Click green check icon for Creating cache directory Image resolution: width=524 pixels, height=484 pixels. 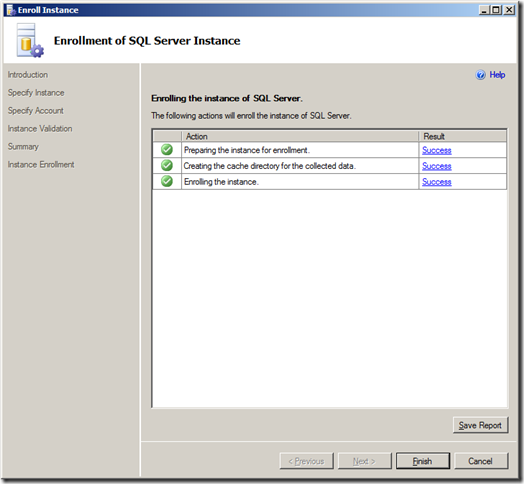point(167,165)
